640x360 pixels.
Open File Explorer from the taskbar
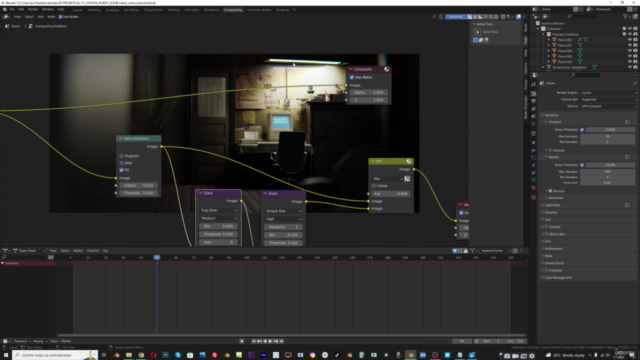129,355
